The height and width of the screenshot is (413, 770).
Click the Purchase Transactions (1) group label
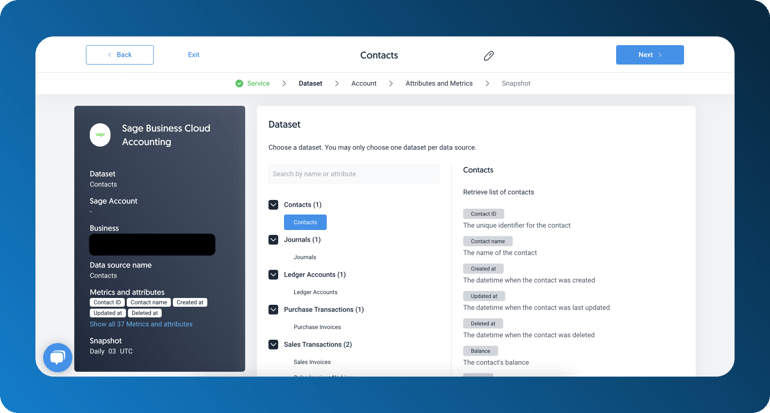(324, 309)
